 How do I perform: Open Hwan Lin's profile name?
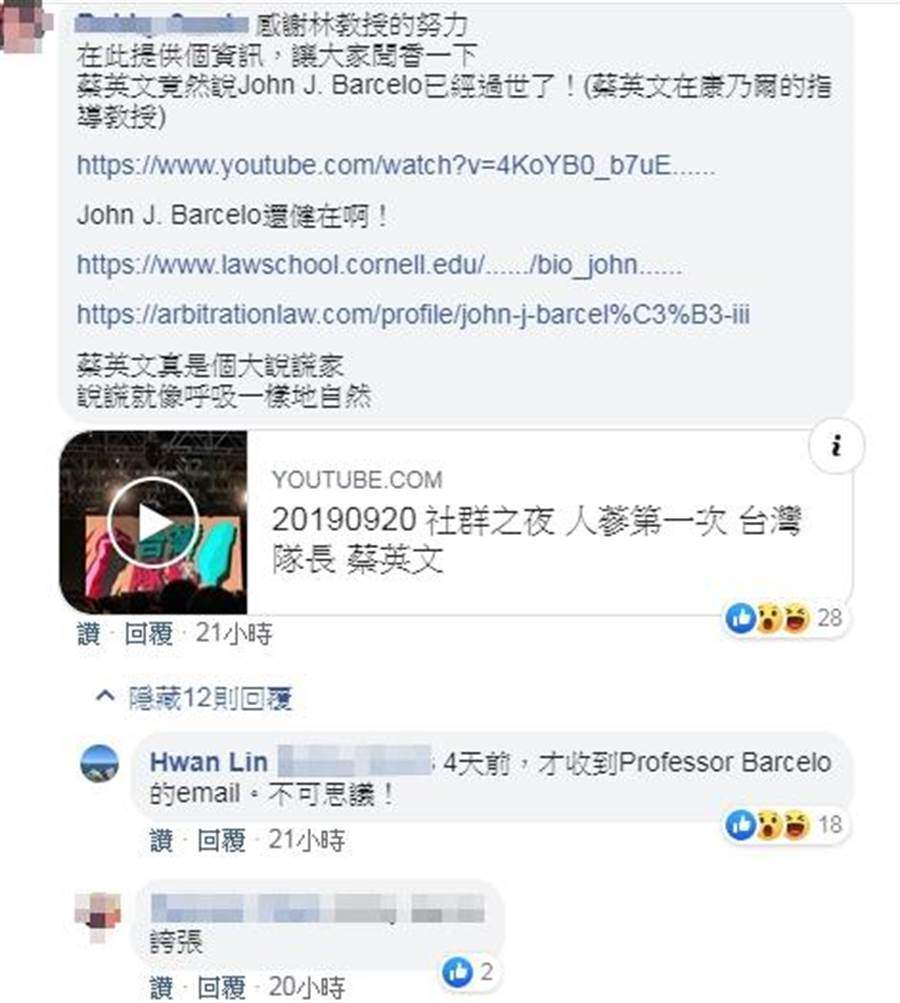(209, 762)
